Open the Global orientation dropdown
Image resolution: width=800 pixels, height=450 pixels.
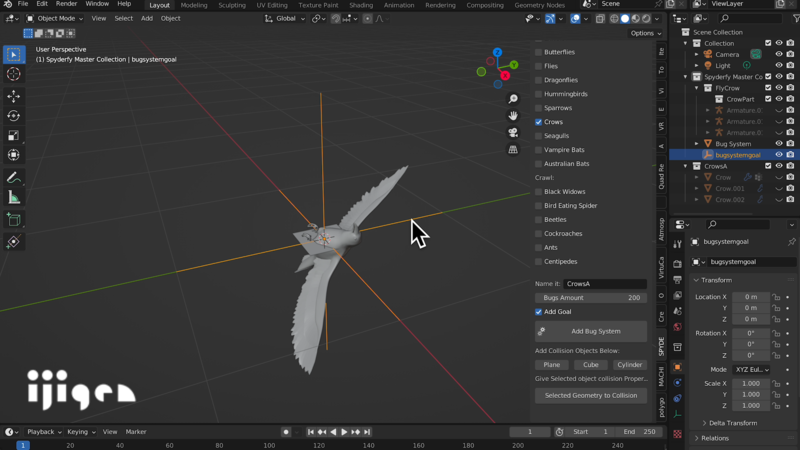coord(285,18)
